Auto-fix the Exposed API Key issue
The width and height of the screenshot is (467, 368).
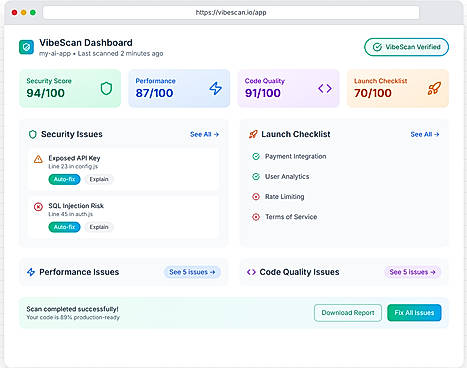[x=64, y=179]
